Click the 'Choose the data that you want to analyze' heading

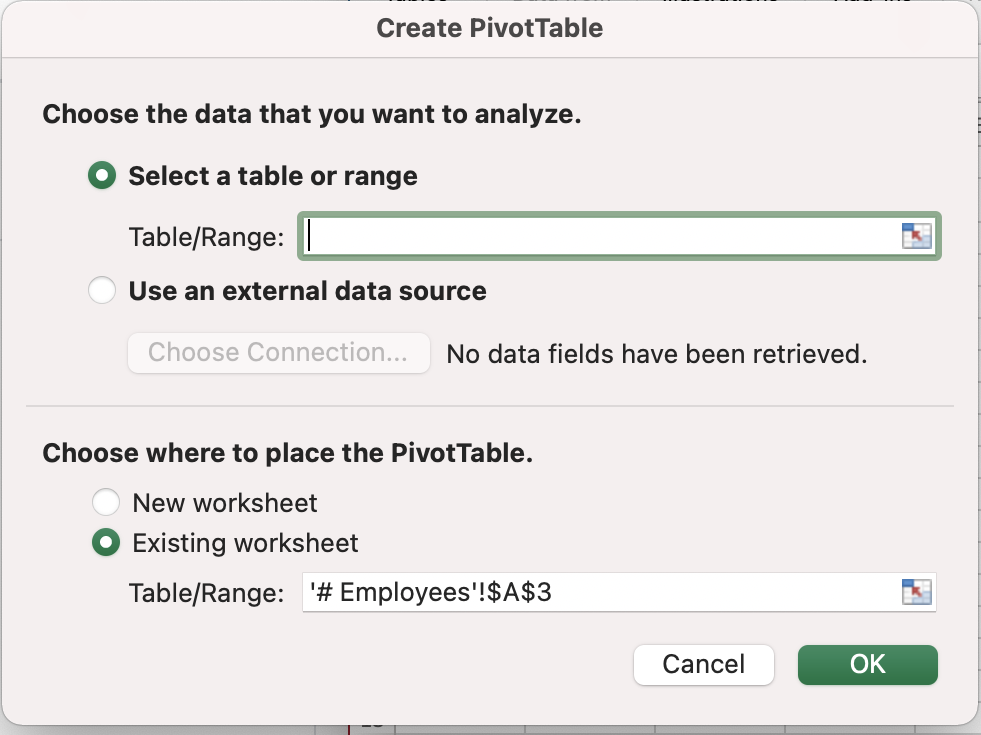pyautogui.click(x=312, y=114)
